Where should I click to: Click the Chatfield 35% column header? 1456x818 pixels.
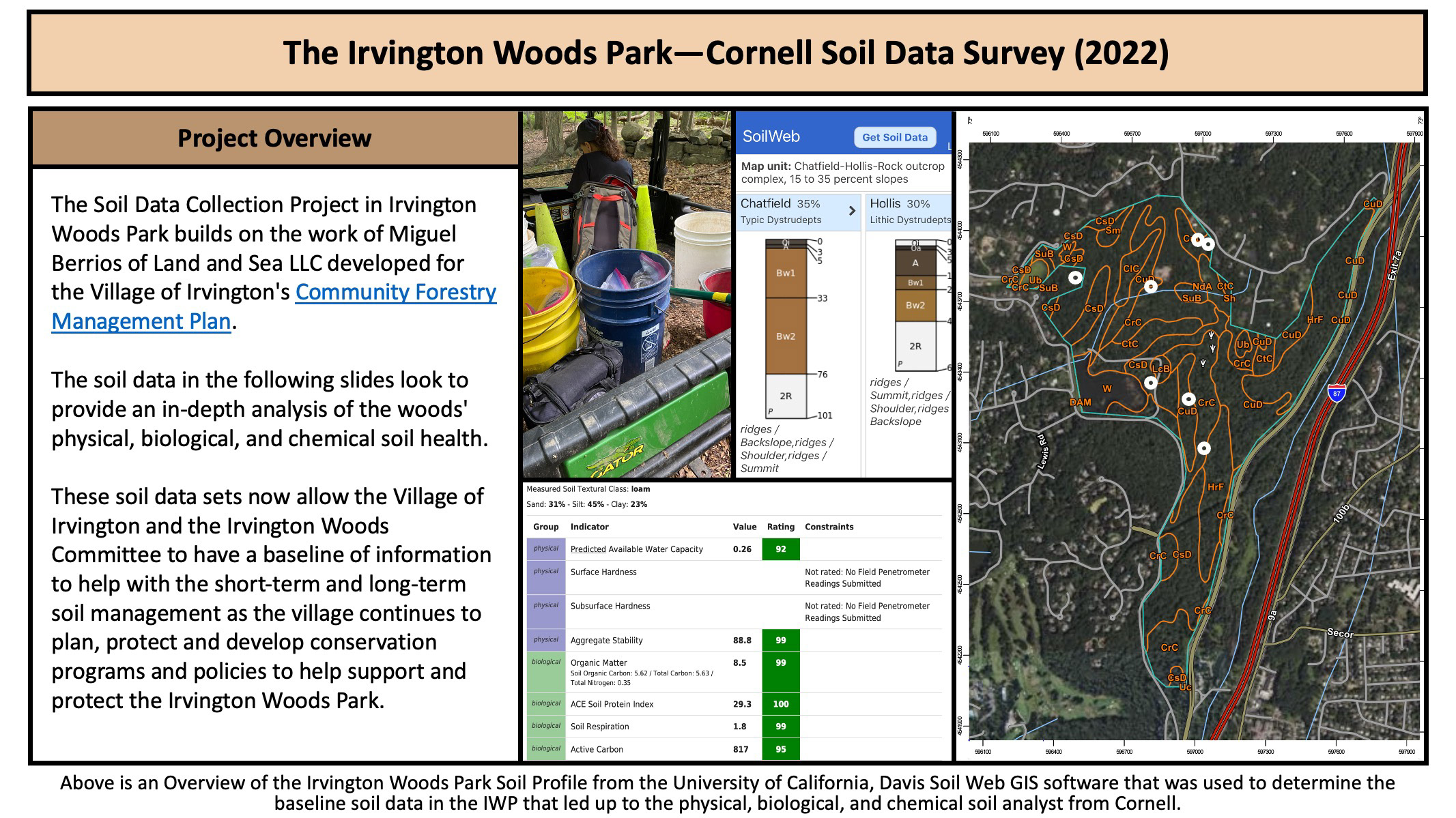point(798,211)
